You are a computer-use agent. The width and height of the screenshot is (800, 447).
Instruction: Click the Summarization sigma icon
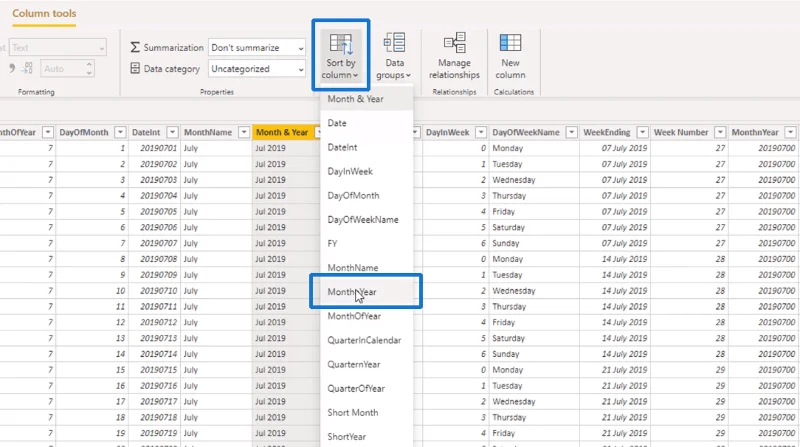pos(135,47)
